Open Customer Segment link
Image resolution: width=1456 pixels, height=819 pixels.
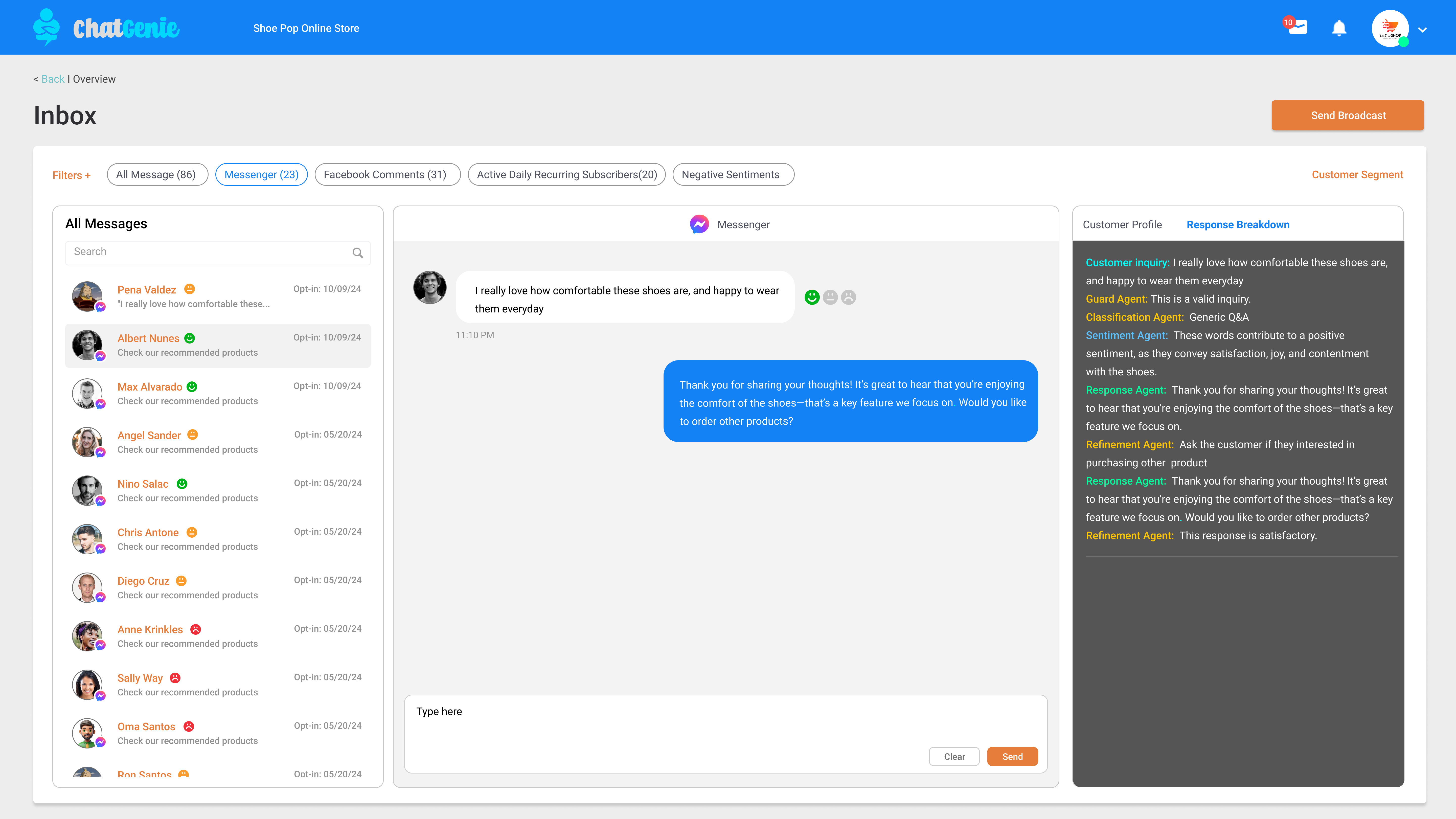1357,175
